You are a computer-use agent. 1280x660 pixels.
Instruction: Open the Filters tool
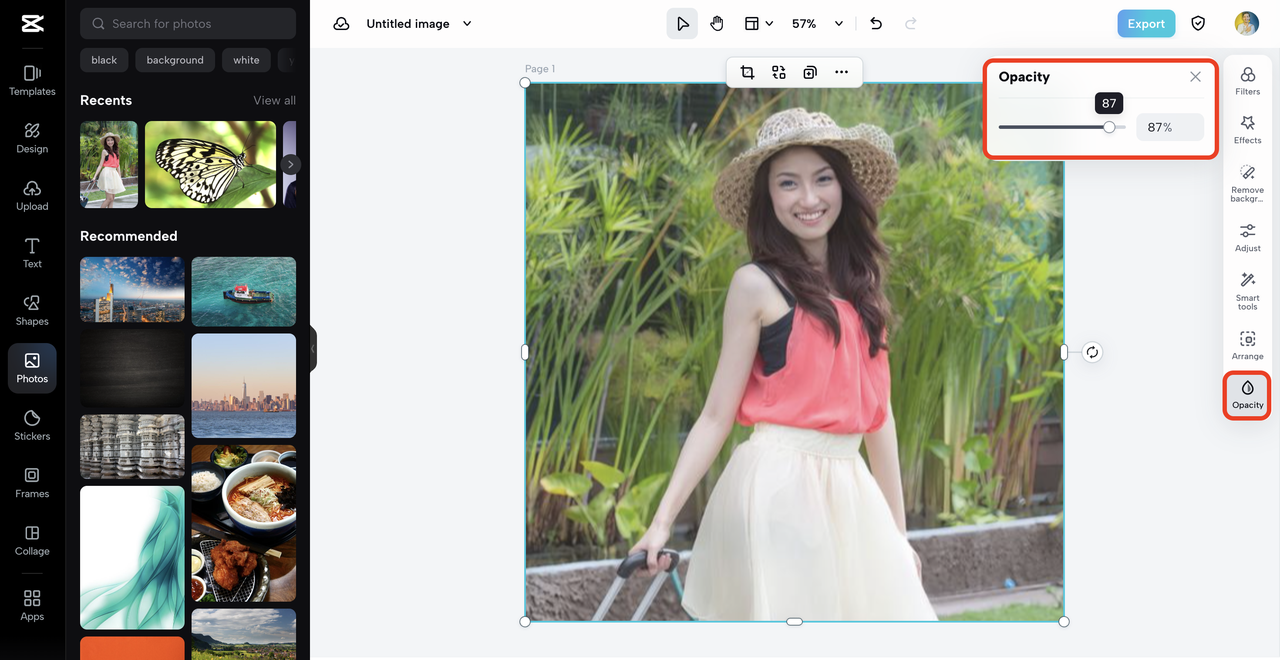tap(1247, 81)
